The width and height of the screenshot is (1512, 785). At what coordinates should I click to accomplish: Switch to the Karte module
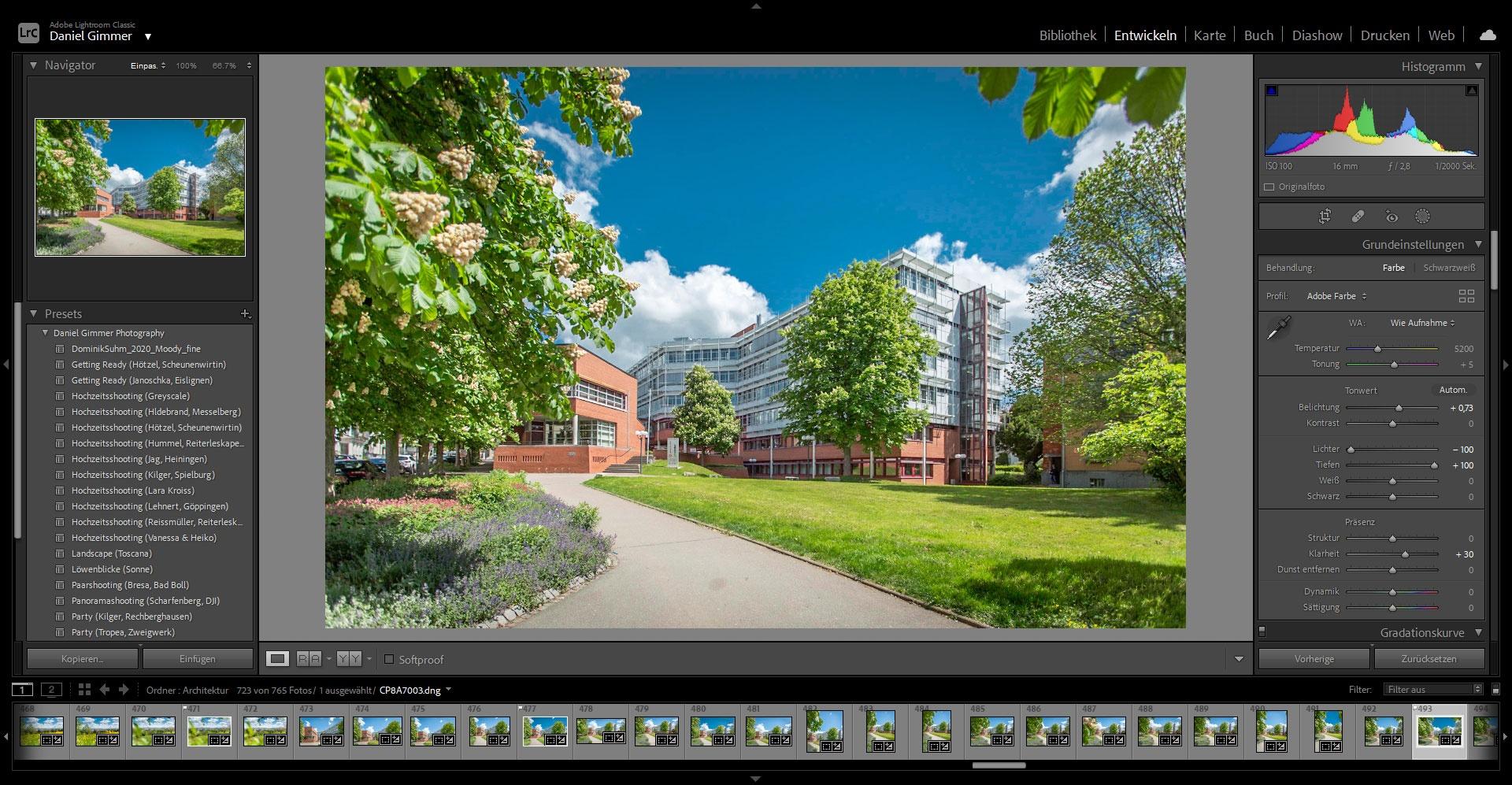pyautogui.click(x=1210, y=35)
